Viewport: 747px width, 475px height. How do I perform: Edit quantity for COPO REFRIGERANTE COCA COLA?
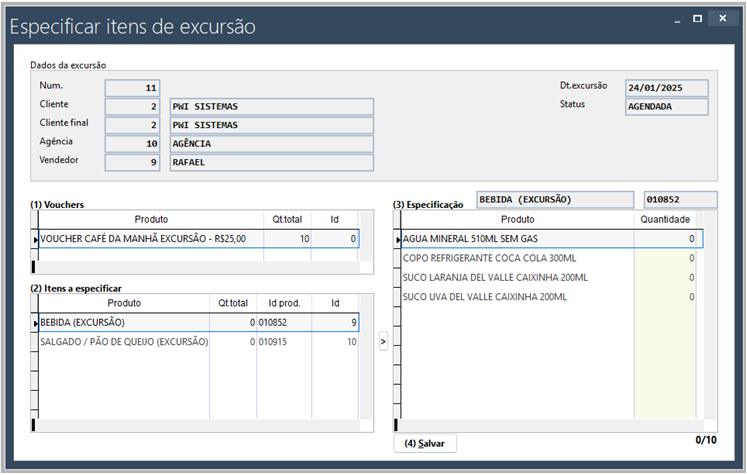tap(665, 258)
